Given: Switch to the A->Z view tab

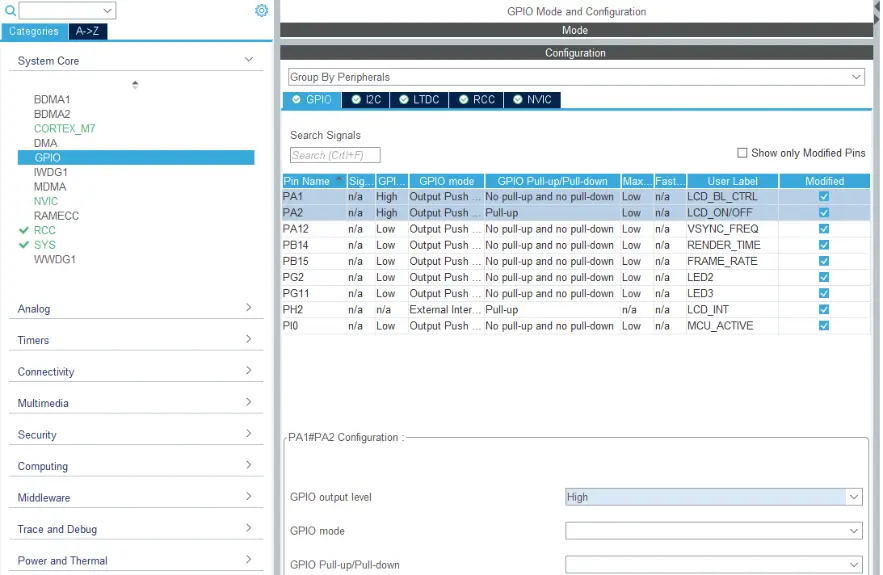Looking at the screenshot, I should coord(87,31).
